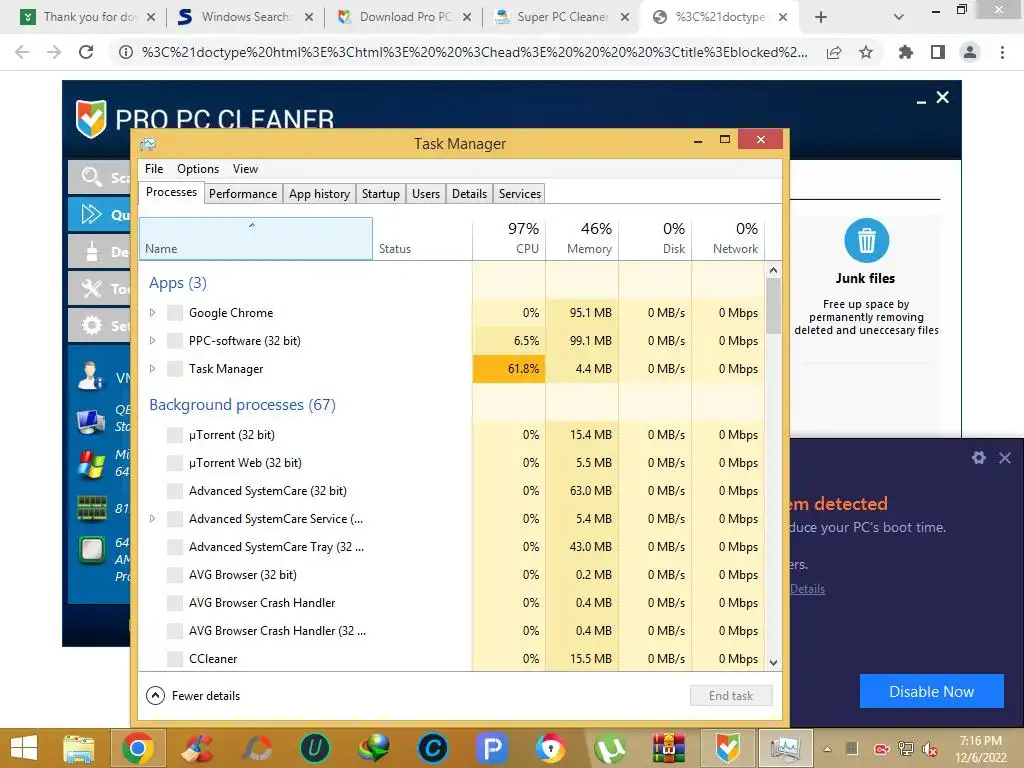
Task: Sort by the Memory column header
Action: (x=583, y=239)
